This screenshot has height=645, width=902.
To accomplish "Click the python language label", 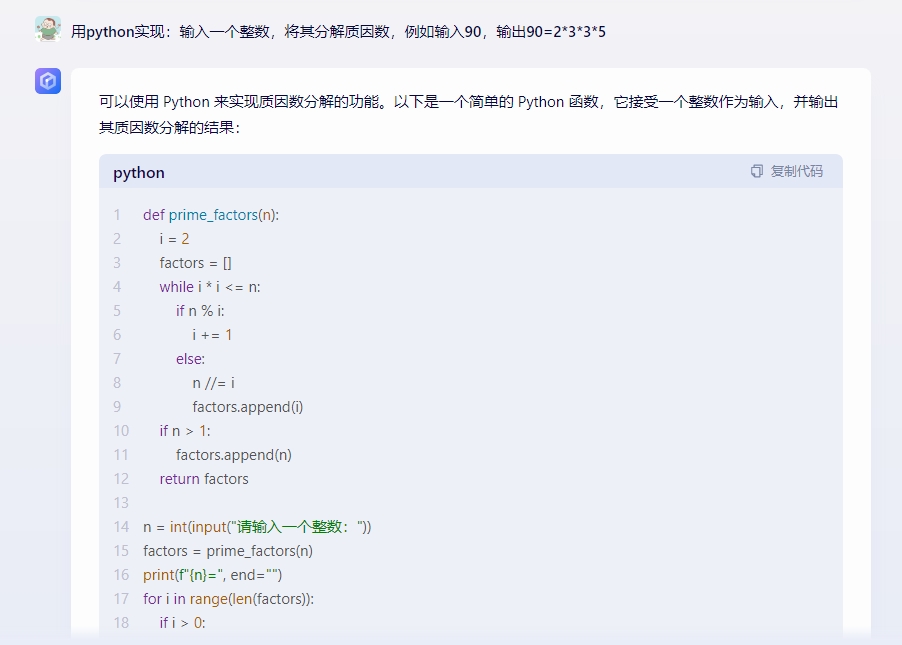I will click(x=139, y=173).
